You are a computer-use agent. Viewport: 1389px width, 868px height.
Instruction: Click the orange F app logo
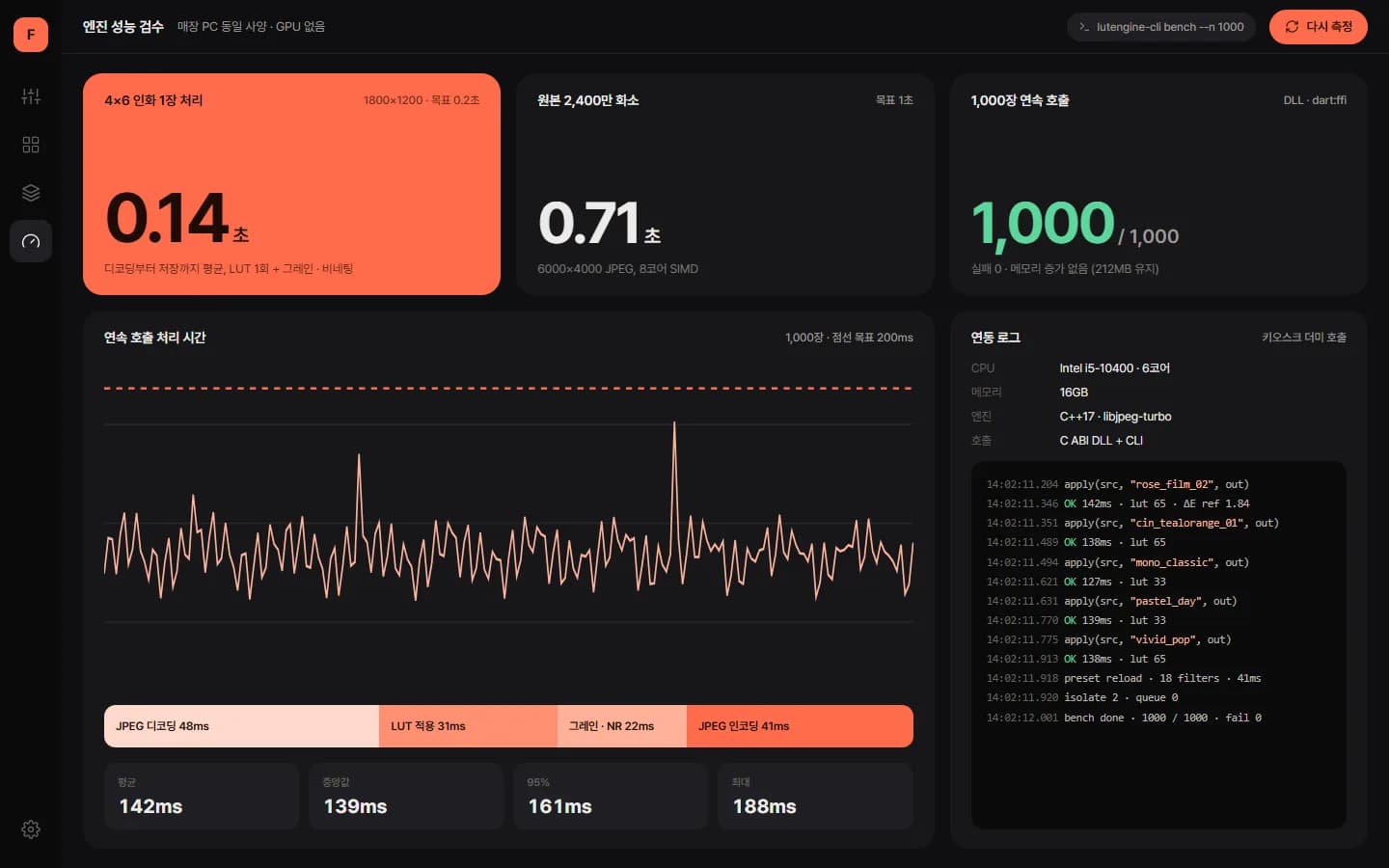point(31,35)
